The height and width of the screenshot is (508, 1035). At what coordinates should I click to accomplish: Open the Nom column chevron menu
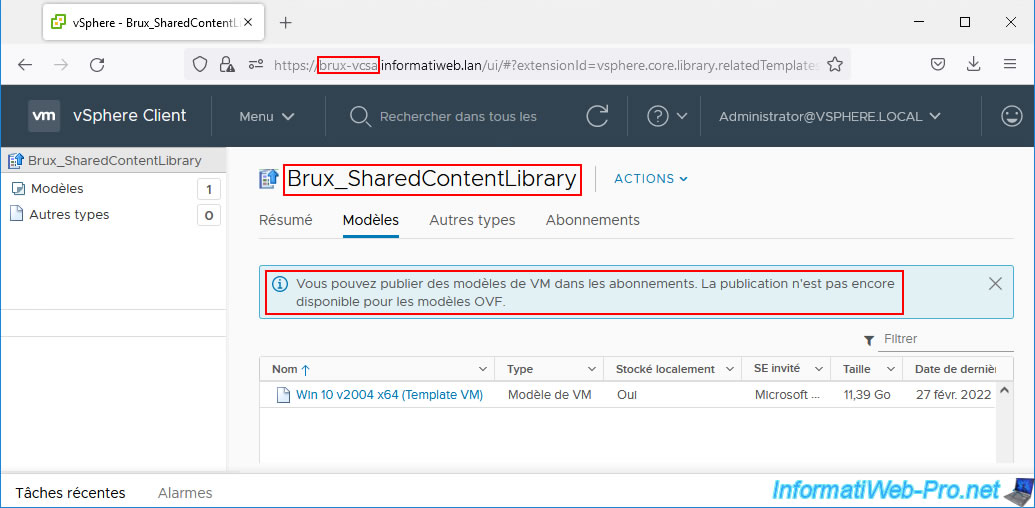coord(482,369)
